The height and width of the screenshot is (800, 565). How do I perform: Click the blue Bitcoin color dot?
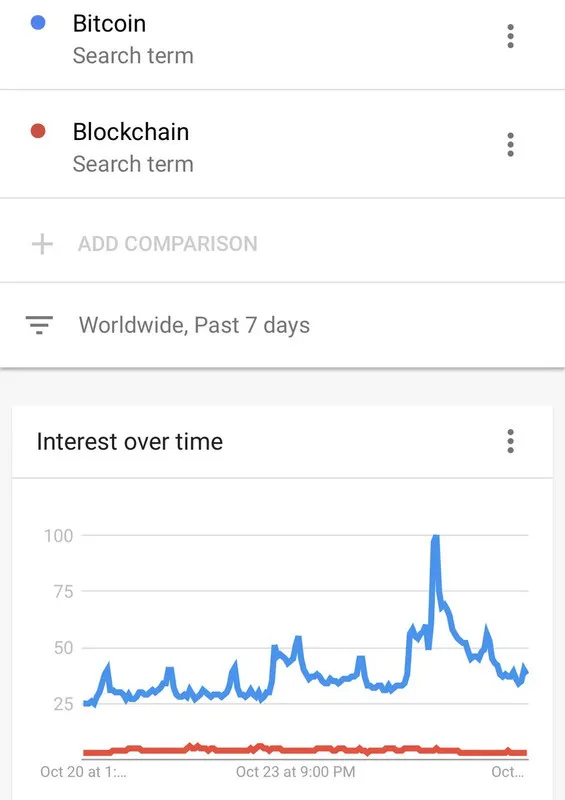point(38,23)
